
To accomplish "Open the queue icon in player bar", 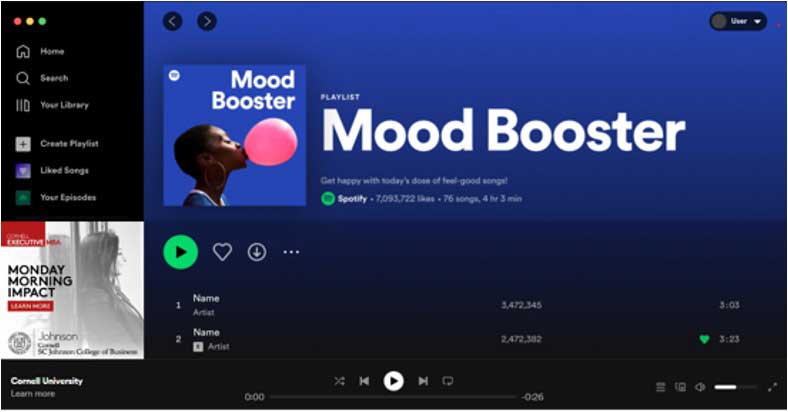I will pos(661,387).
